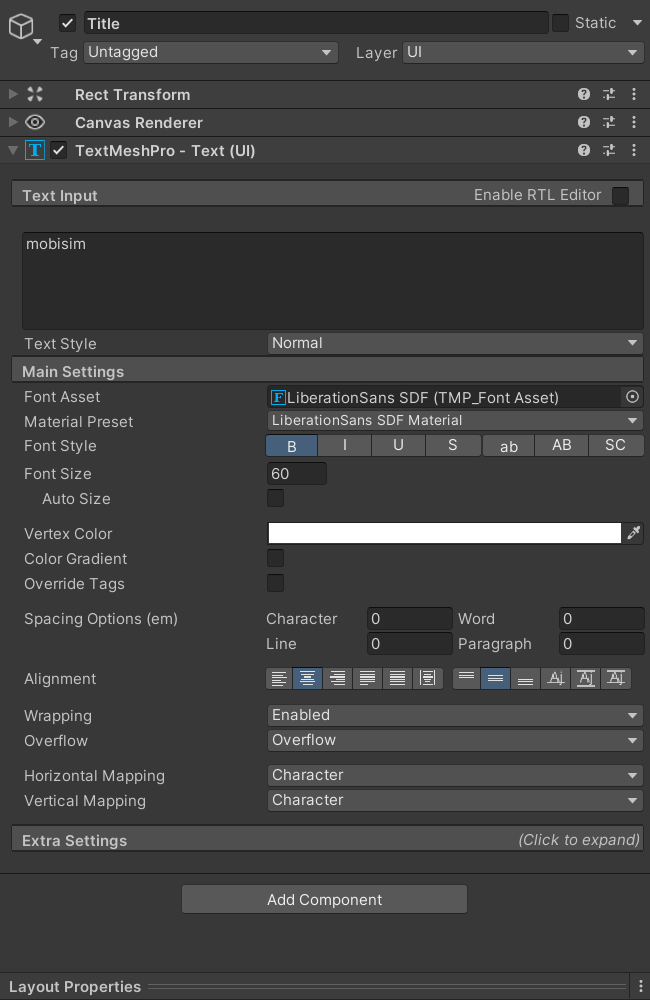Toggle Strikethrough font style
The image size is (650, 1000).
coord(453,445)
